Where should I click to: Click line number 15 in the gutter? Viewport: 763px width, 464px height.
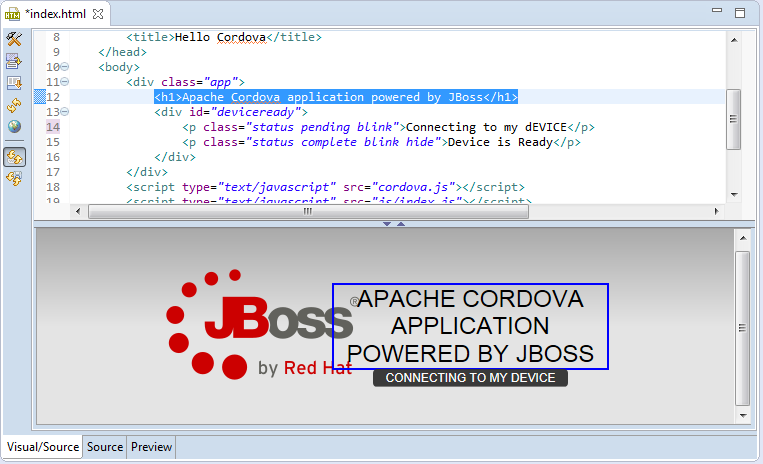(53, 142)
